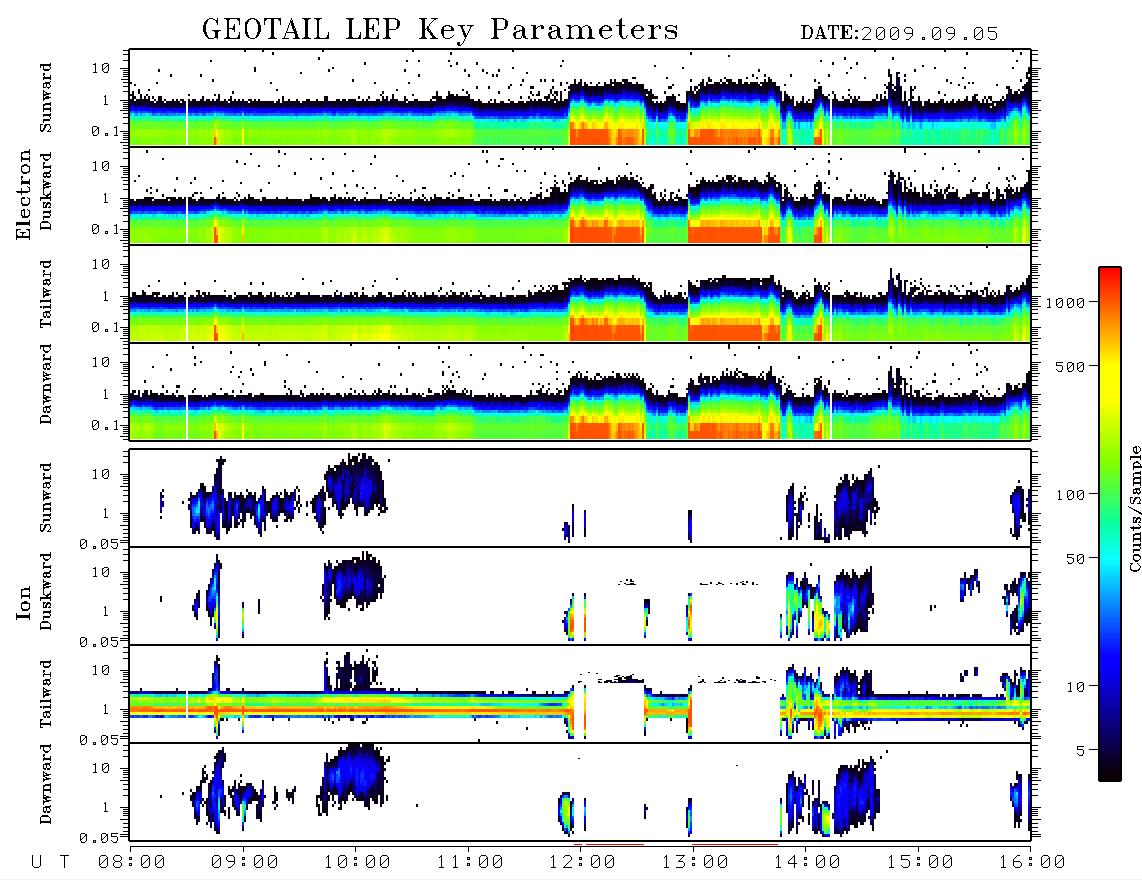Select the Electron "Duskward" panel label
Screen dimensions: 1142x880
[46, 191]
